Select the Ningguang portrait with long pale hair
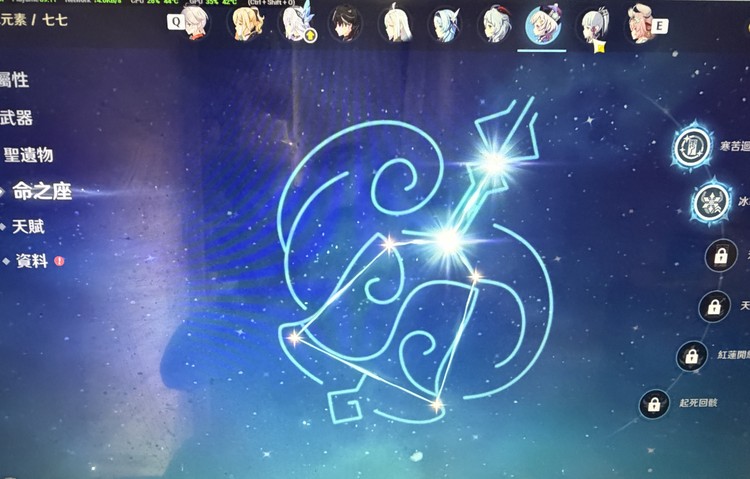750x479 pixels. [x=396, y=23]
